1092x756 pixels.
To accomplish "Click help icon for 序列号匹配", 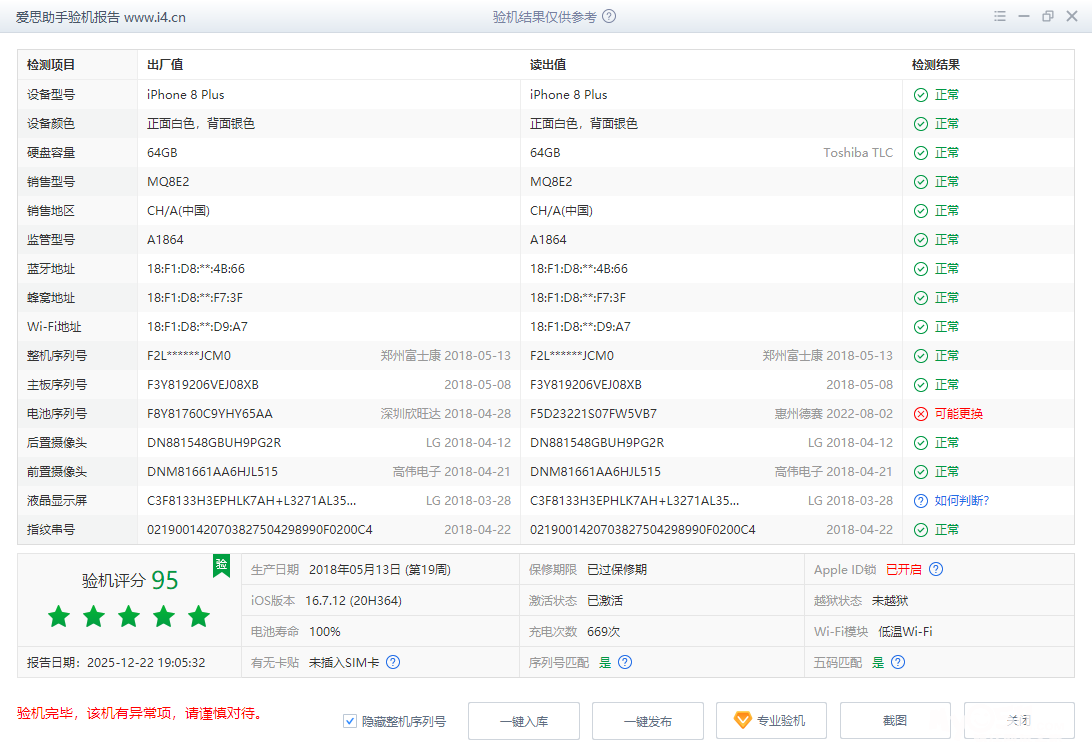I will coord(625,662).
